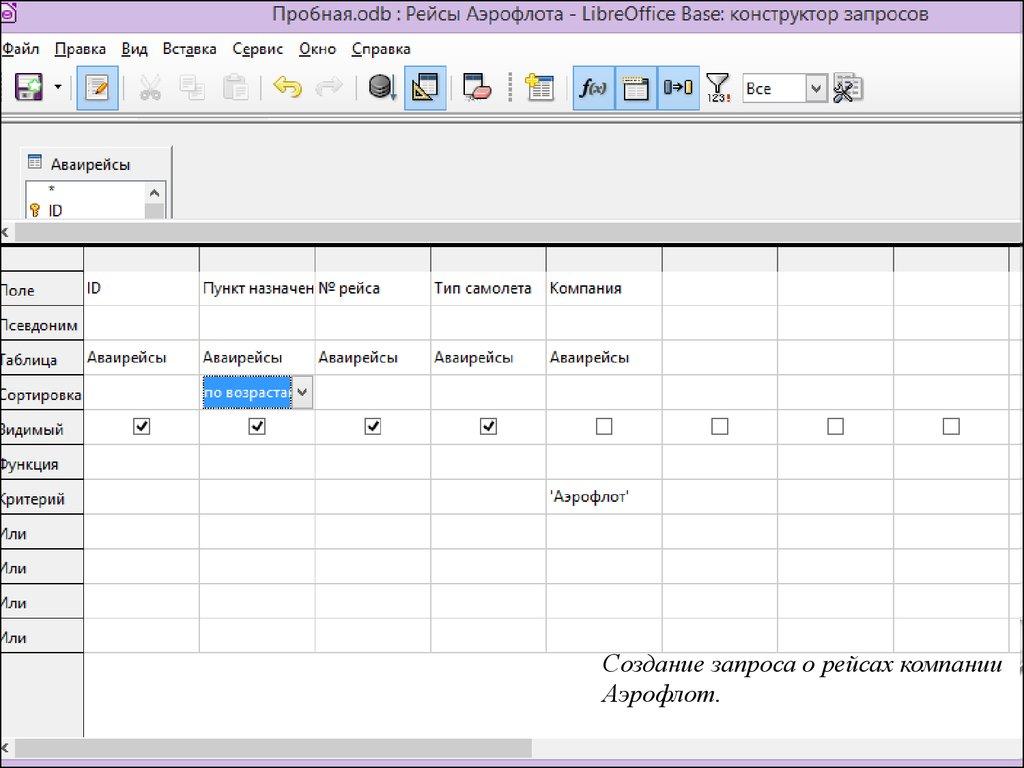
Task: Uncheck Visible checkbox in ID column
Action: click(141, 427)
